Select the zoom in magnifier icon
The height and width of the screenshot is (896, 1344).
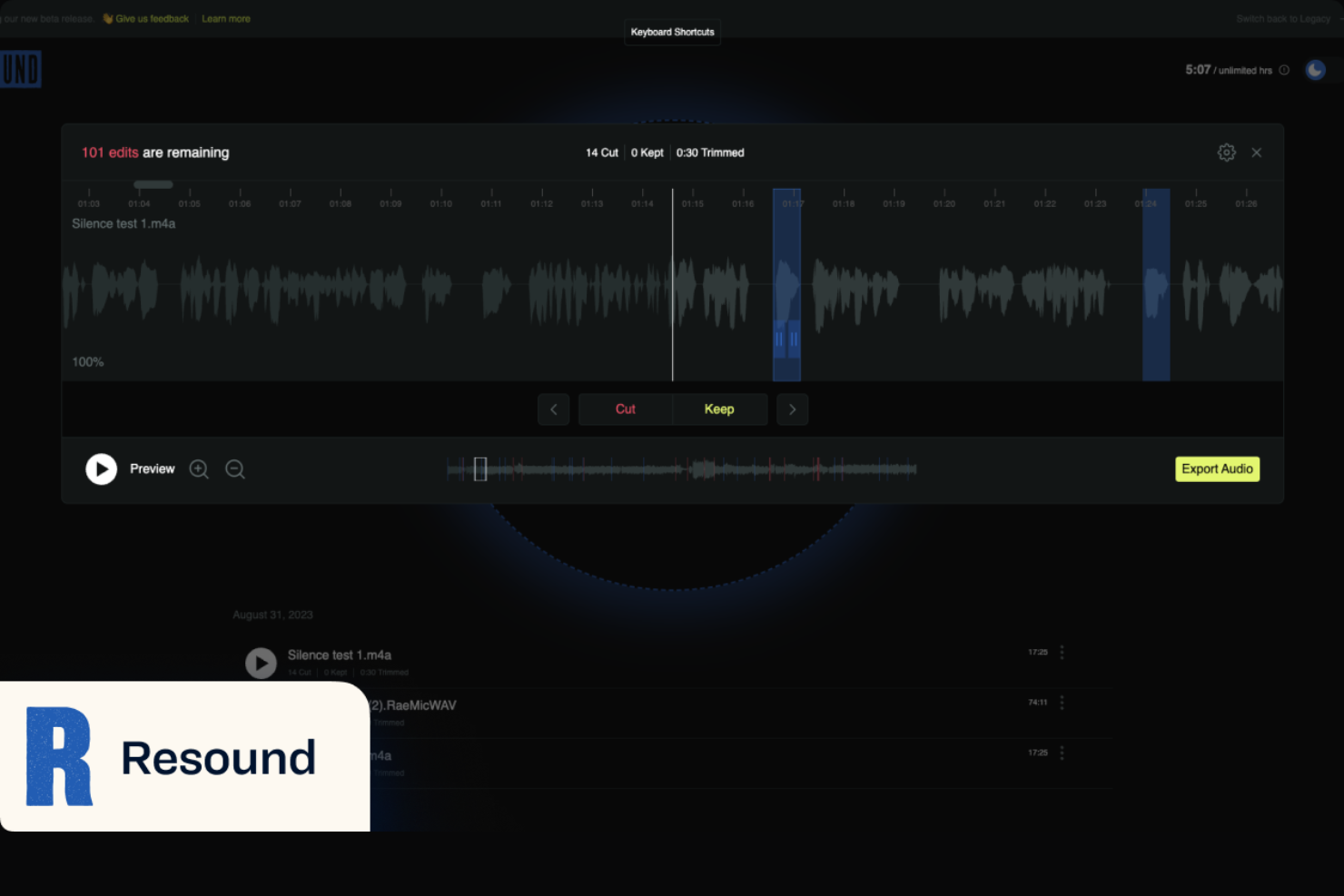coord(199,468)
